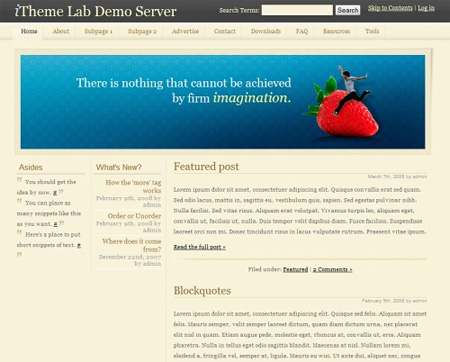Click 'December 22nd, 2007 by admin' text

point(130,260)
